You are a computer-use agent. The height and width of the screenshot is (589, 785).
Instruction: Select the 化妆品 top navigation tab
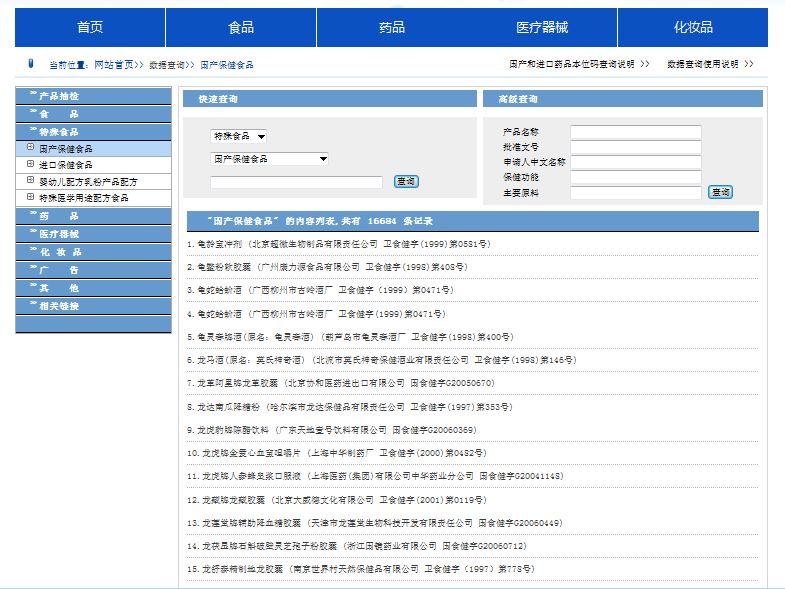pos(693,27)
